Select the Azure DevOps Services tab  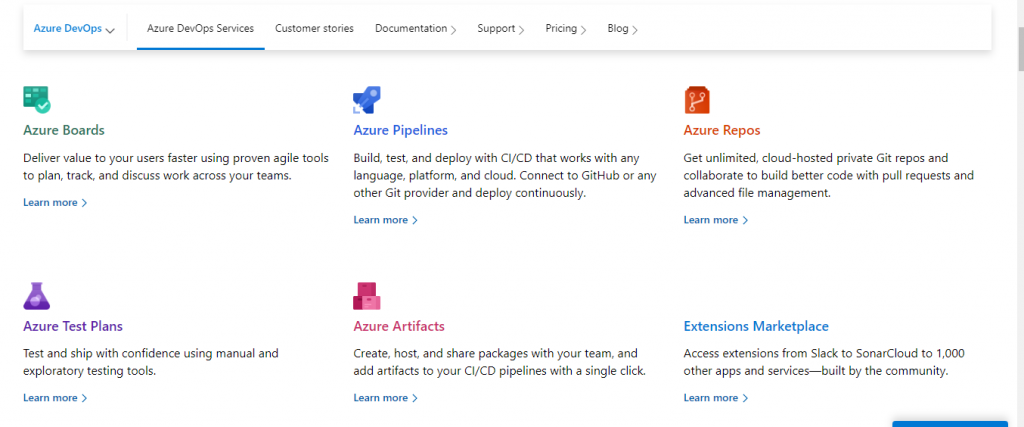(200, 29)
